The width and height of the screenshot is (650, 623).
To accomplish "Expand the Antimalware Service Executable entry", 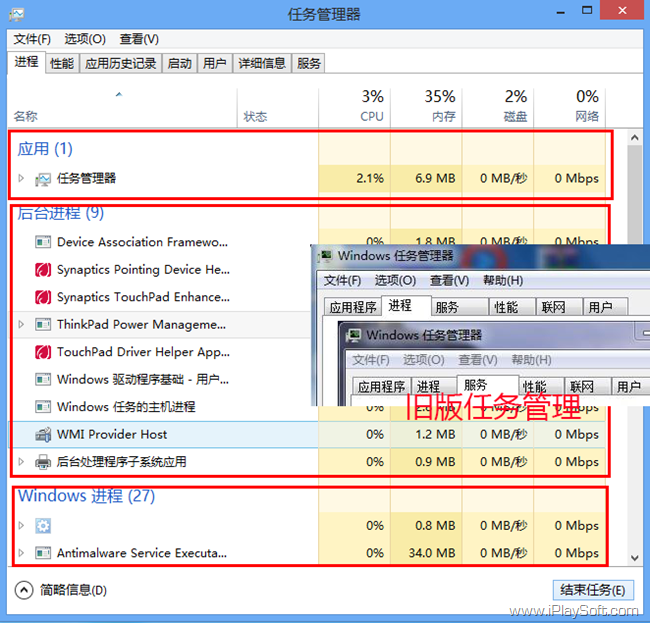I will (x=21, y=553).
